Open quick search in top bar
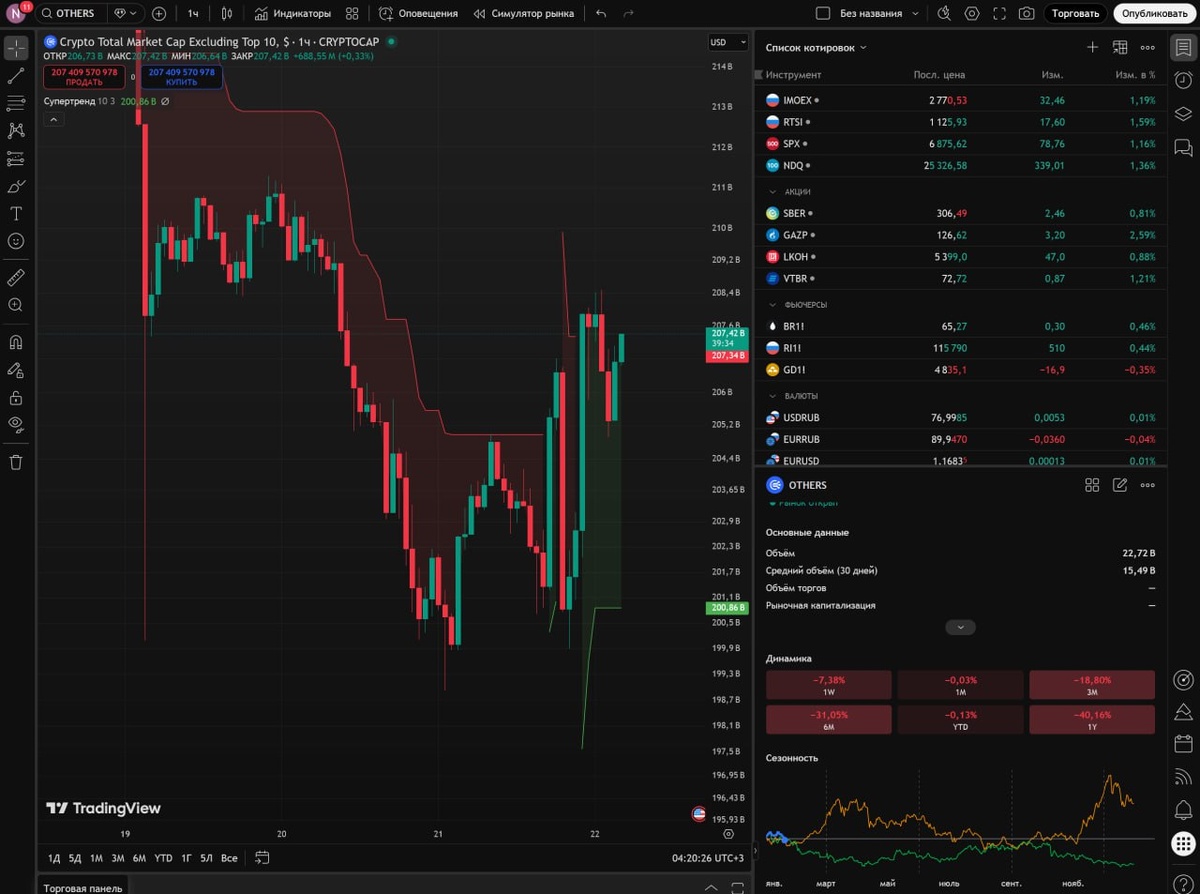The image size is (1200, 894). pos(945,14)
